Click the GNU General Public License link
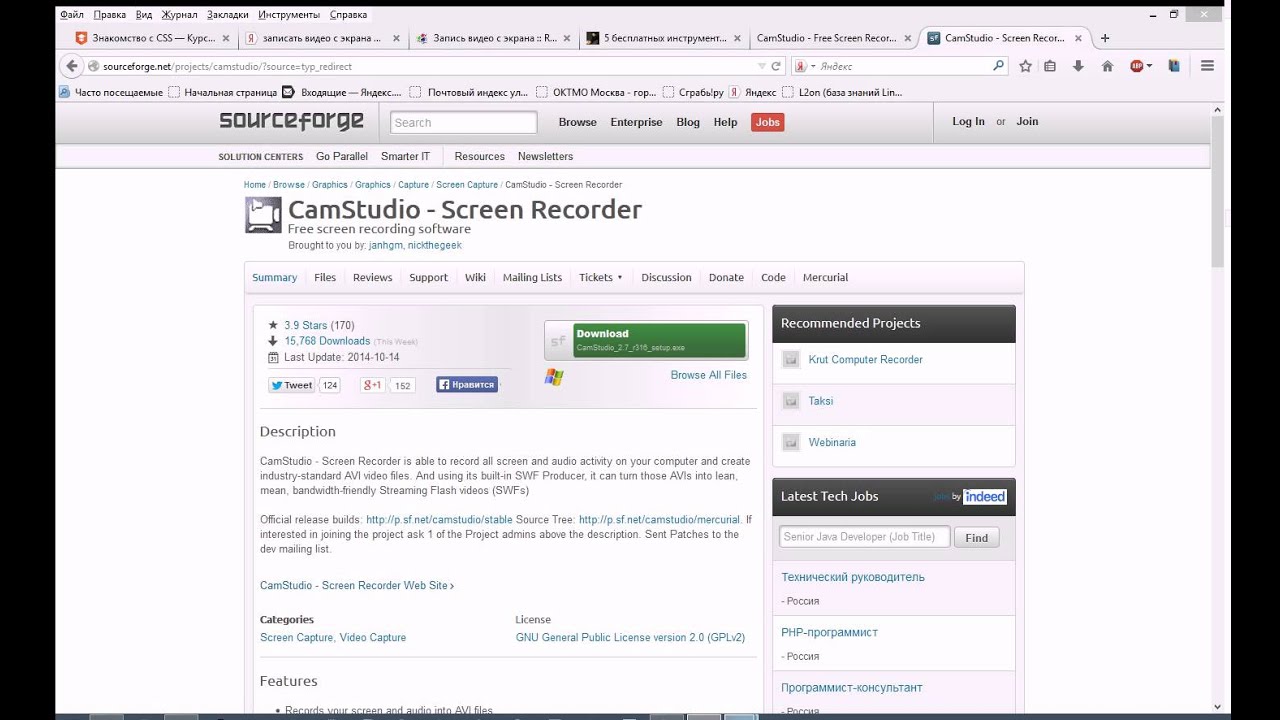 [x=630, y=637]
